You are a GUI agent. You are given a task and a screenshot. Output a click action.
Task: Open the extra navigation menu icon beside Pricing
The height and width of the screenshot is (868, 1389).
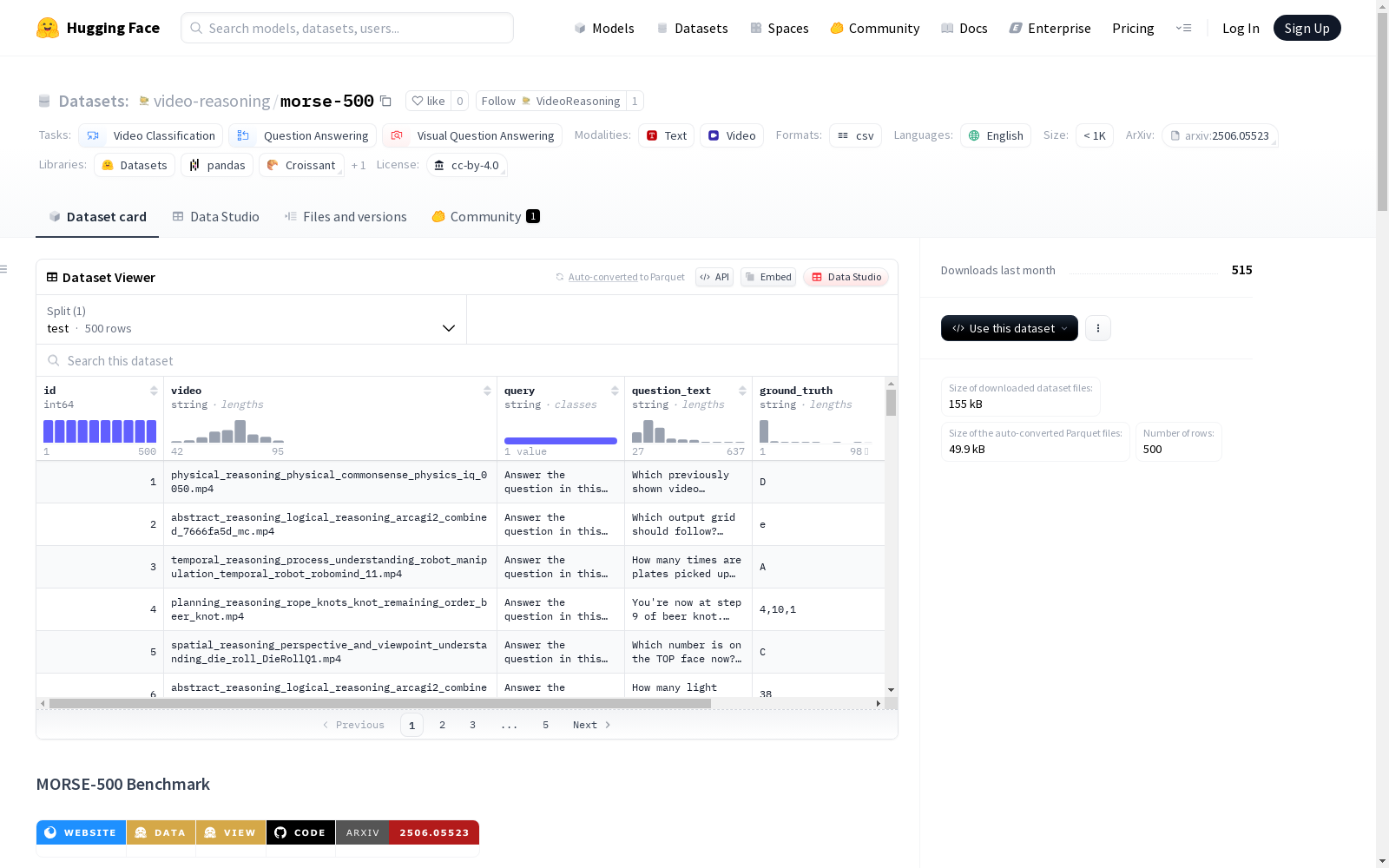click(1183, 28)
